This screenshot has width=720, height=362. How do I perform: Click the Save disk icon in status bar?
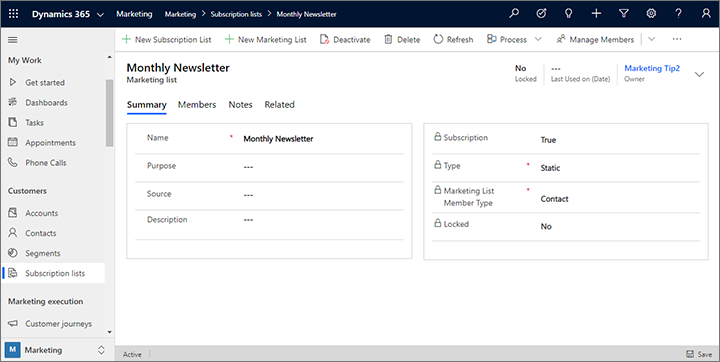pos(690,354)
